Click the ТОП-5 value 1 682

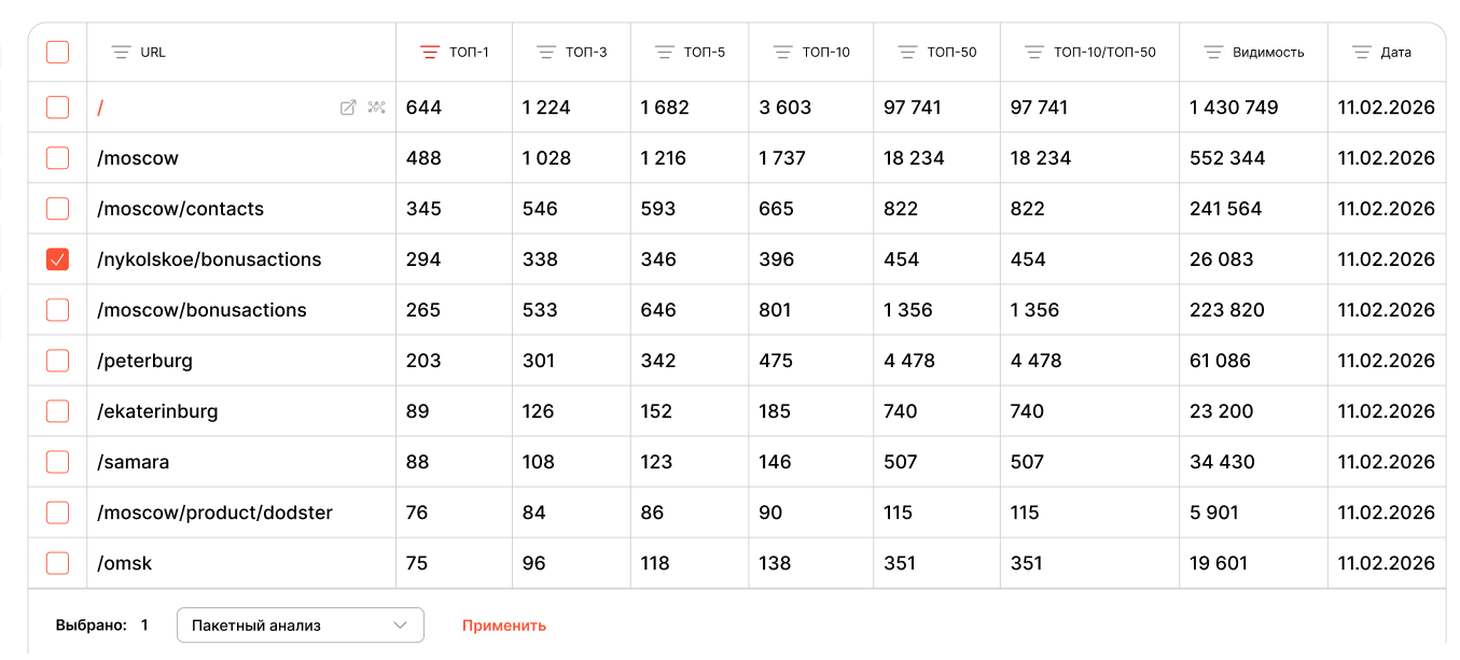click(665, 107)
